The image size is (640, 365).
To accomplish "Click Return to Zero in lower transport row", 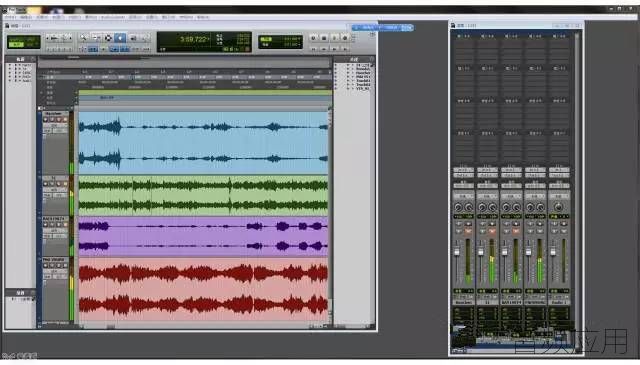I will click(314, 49).
